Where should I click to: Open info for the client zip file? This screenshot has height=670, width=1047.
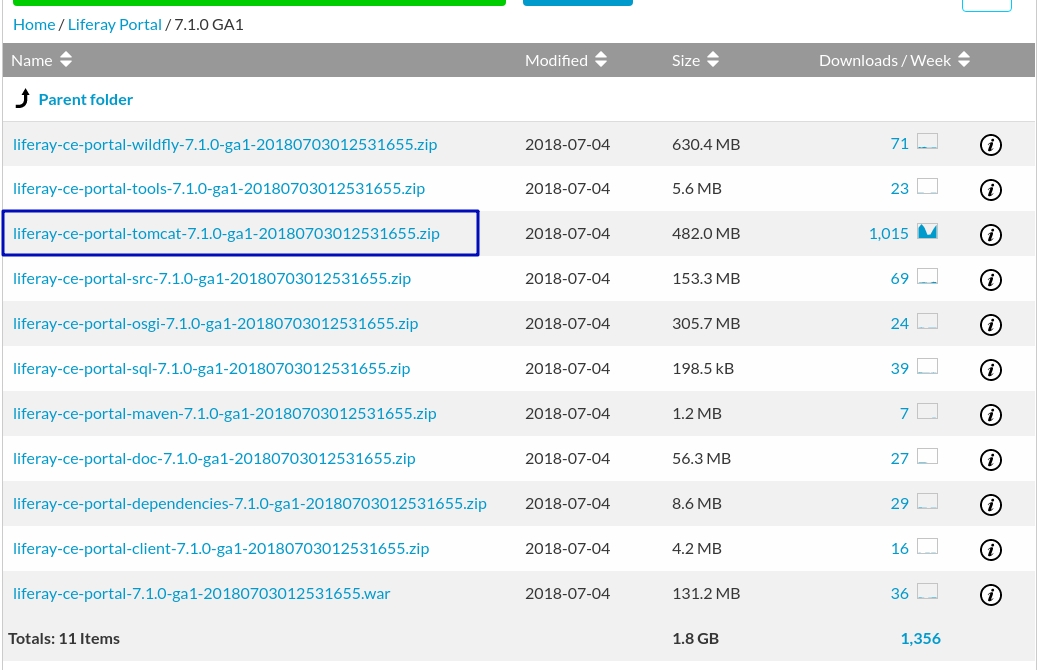tap(990, 549)
